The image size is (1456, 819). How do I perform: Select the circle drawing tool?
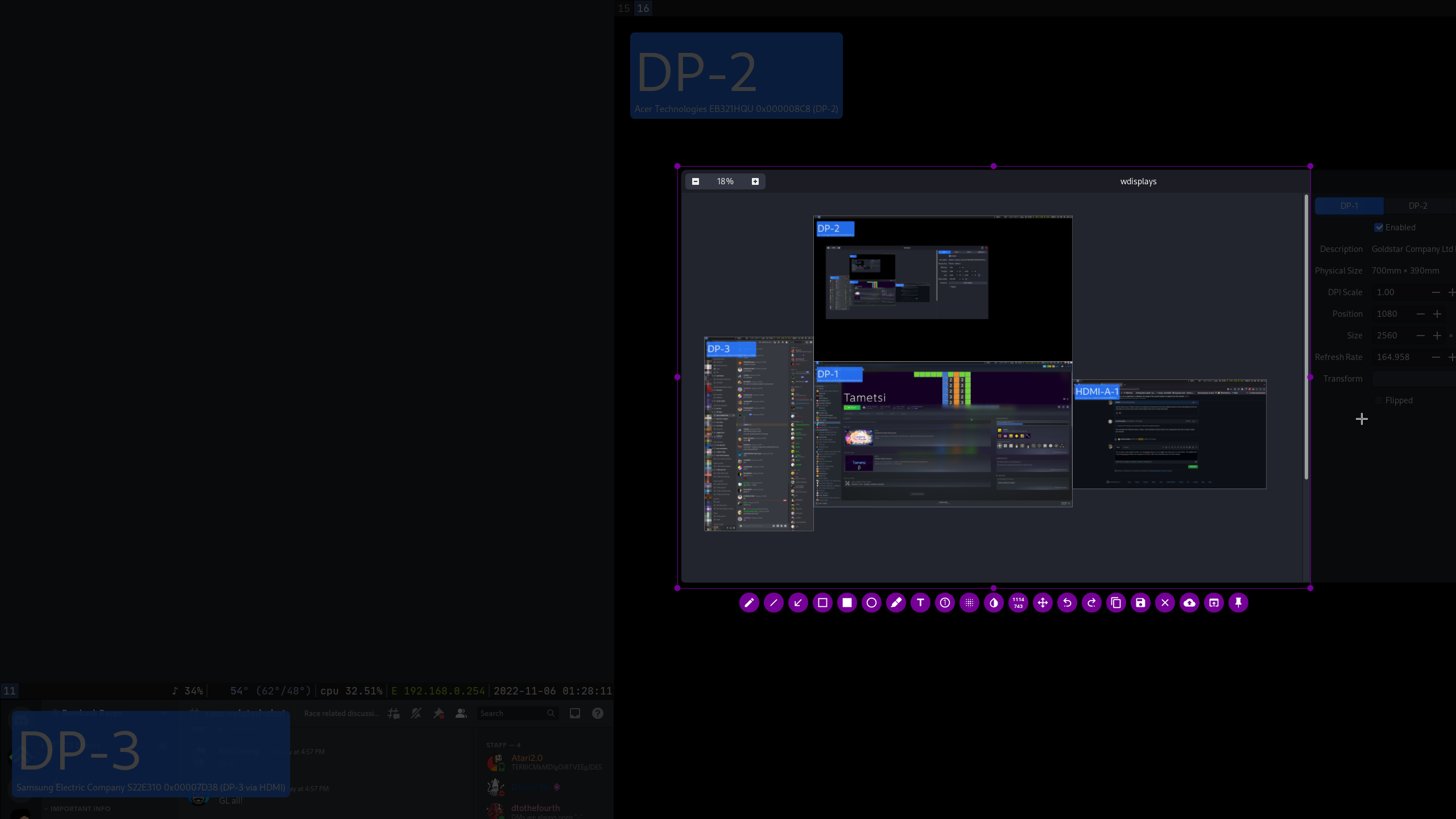(871, 603)
